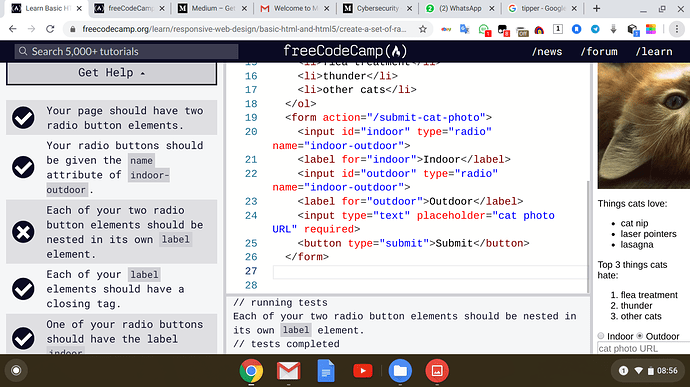Click the Chrome OS launcher circle
The height and width of the screenshot is (387, 690).
click(x=16, y=370)
